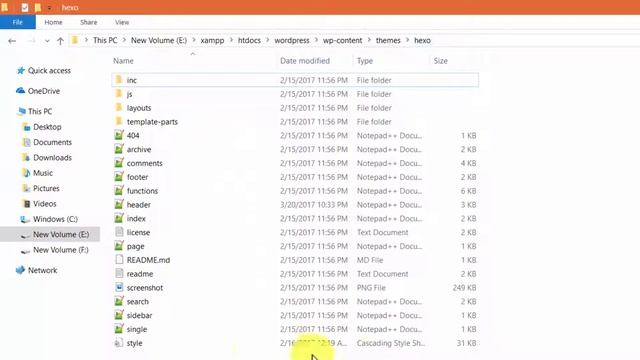Viewport: 640px width, 360px height.
Task: Expand chevron after 'xampp' breadcrumb
Action: (x=231, y=40)
